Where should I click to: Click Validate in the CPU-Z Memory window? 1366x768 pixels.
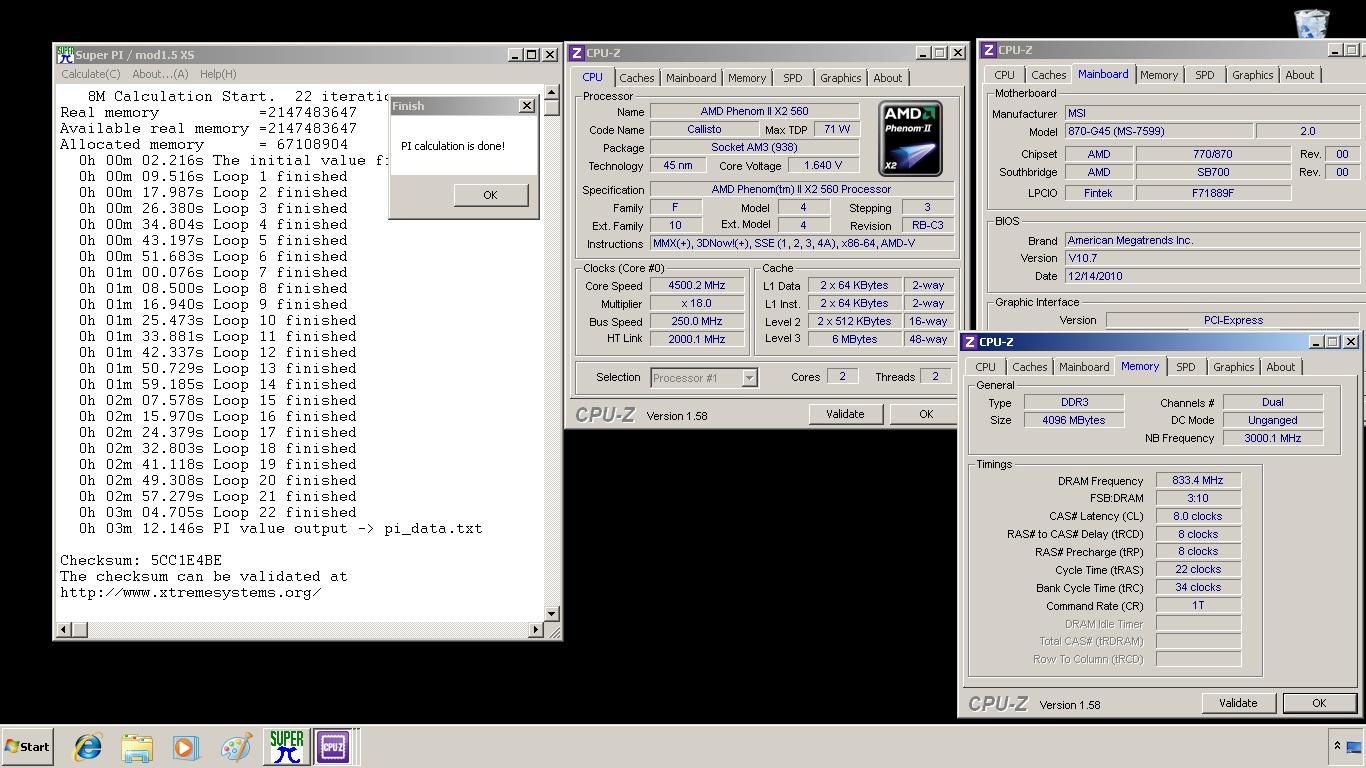(1238, 703)
